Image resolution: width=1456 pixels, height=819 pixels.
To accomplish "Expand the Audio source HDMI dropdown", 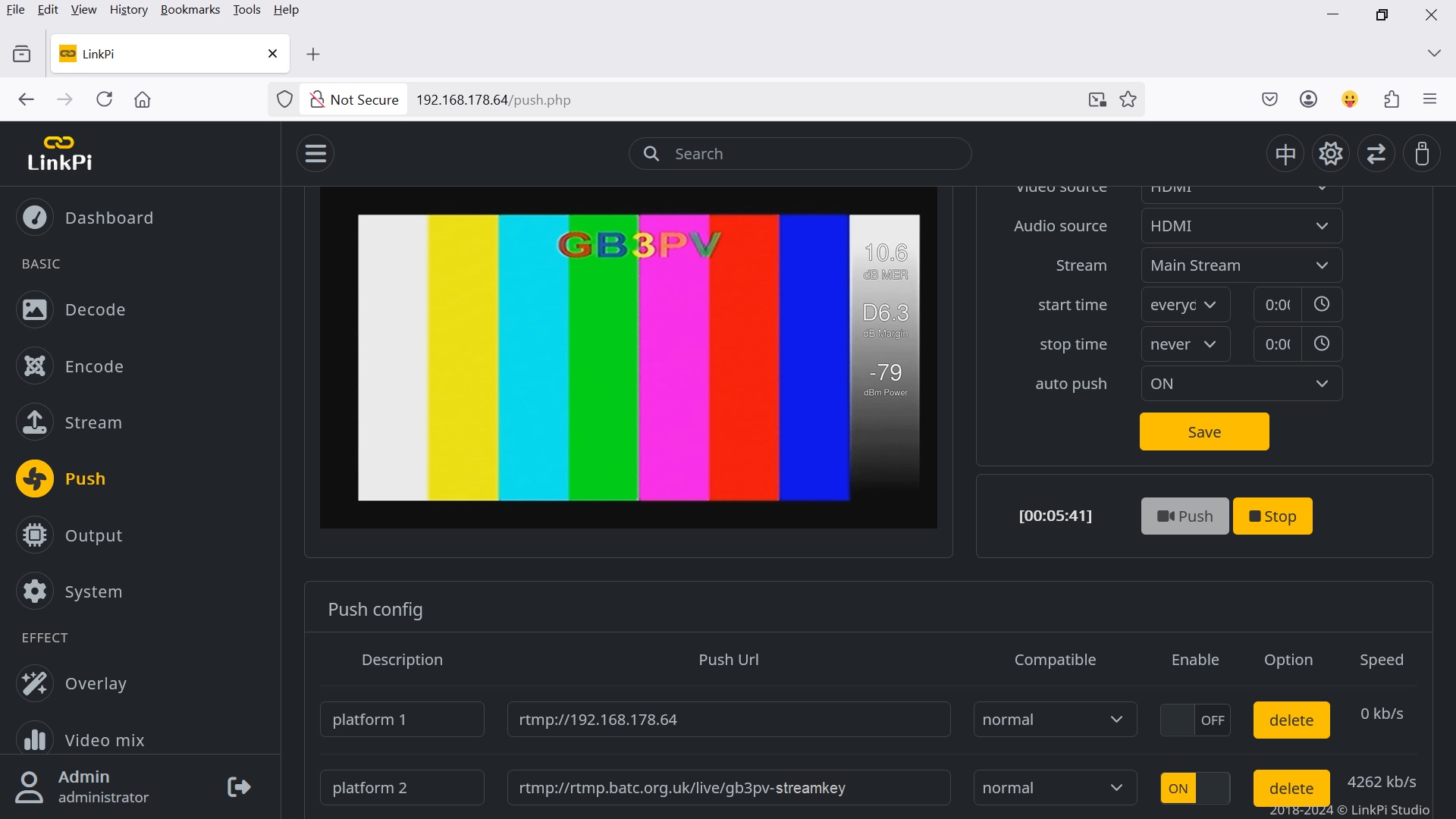I will 1241,226.
